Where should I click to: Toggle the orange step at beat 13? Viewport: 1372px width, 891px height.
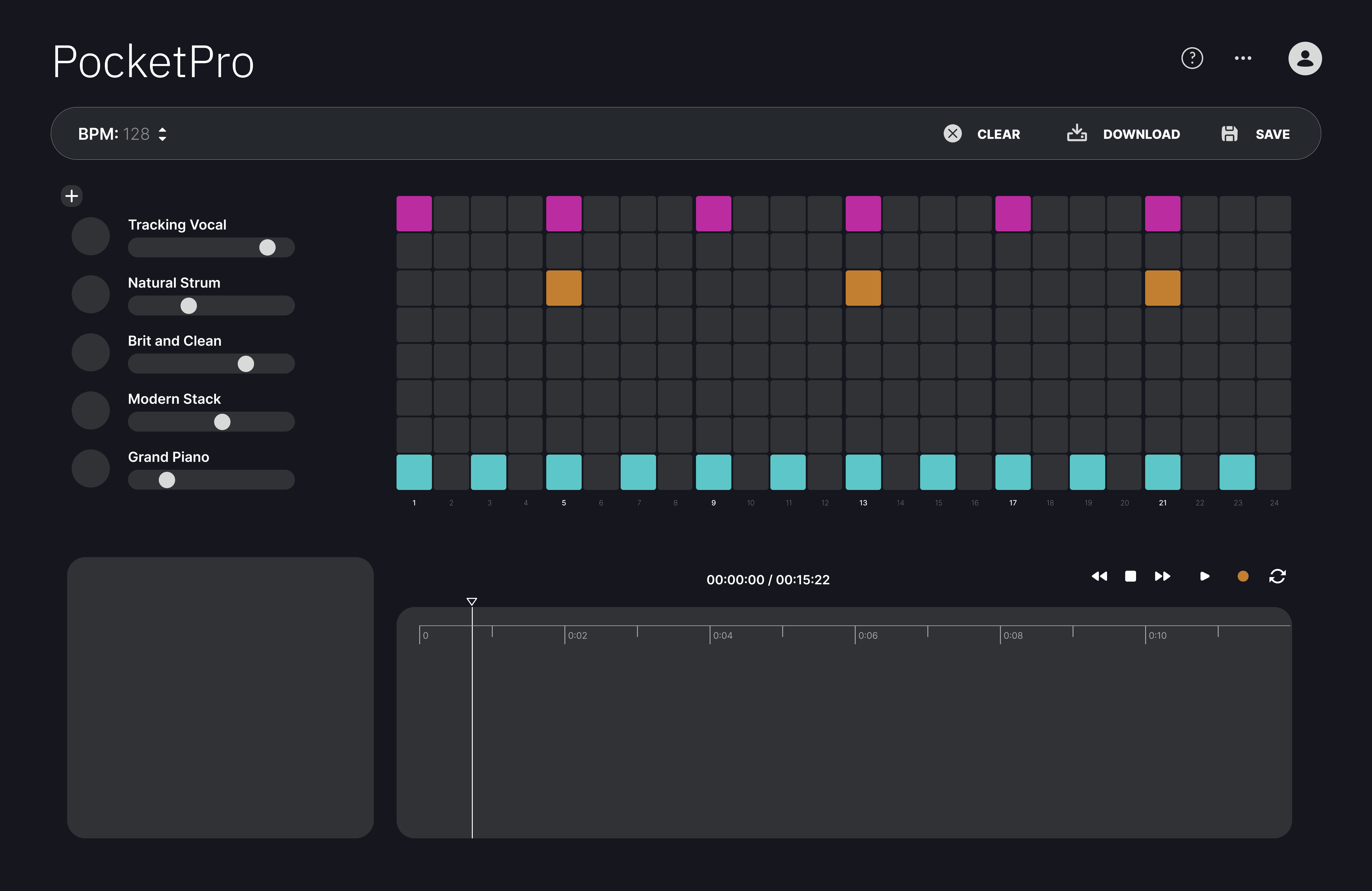pyautogui.click(x=863, y=288)
